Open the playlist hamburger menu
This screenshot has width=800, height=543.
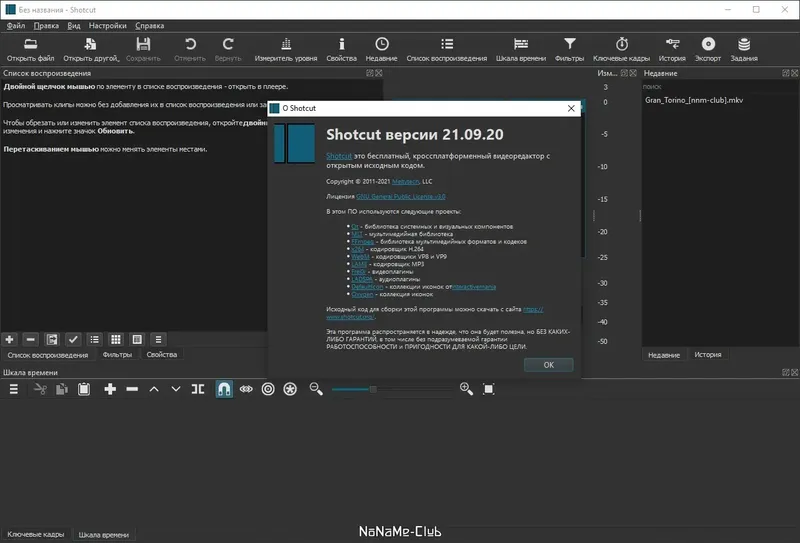tap(158, 339)
